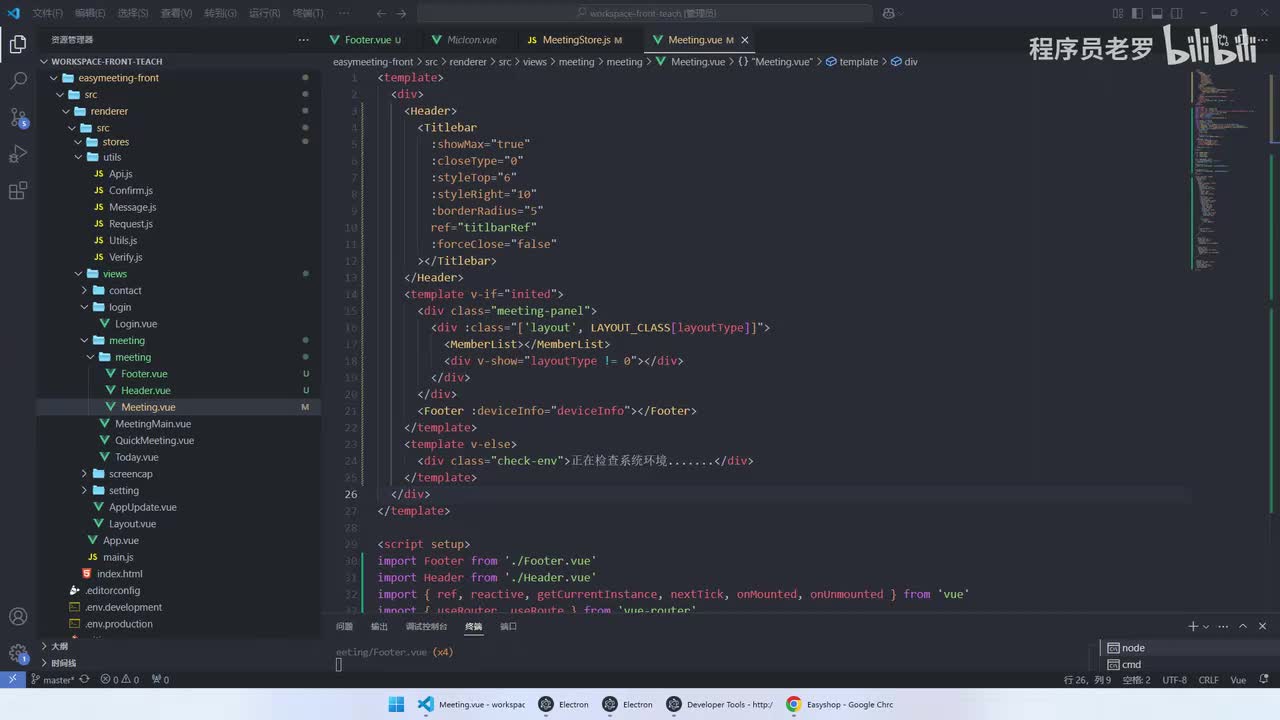The width and height of the screenshot is (1280, 720).
Task: Click the Vue language mode indicator
Action: tap(1238, 680)
